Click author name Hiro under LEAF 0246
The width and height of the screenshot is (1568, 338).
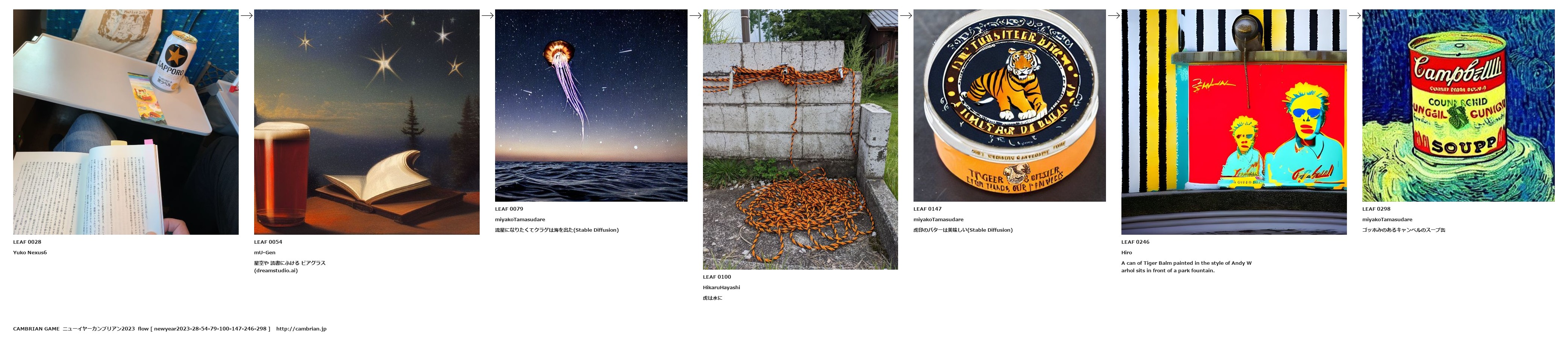(1127, 252)
